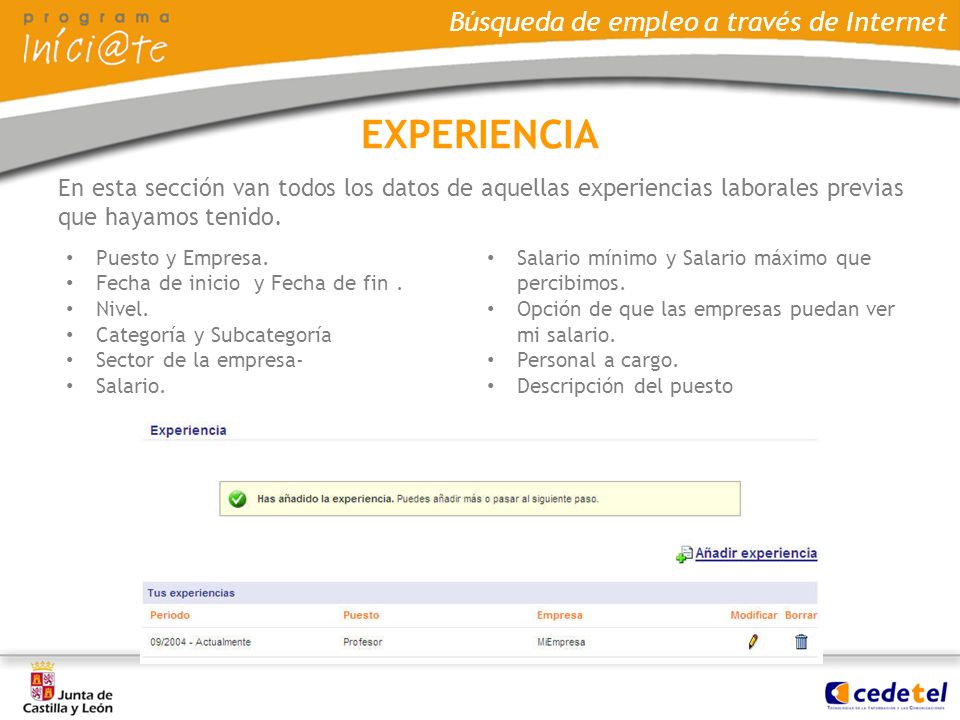Viewport: 960px width, 720px height.
Task: Click the Opción de que las empresas bullet
Action: [705, 322]
